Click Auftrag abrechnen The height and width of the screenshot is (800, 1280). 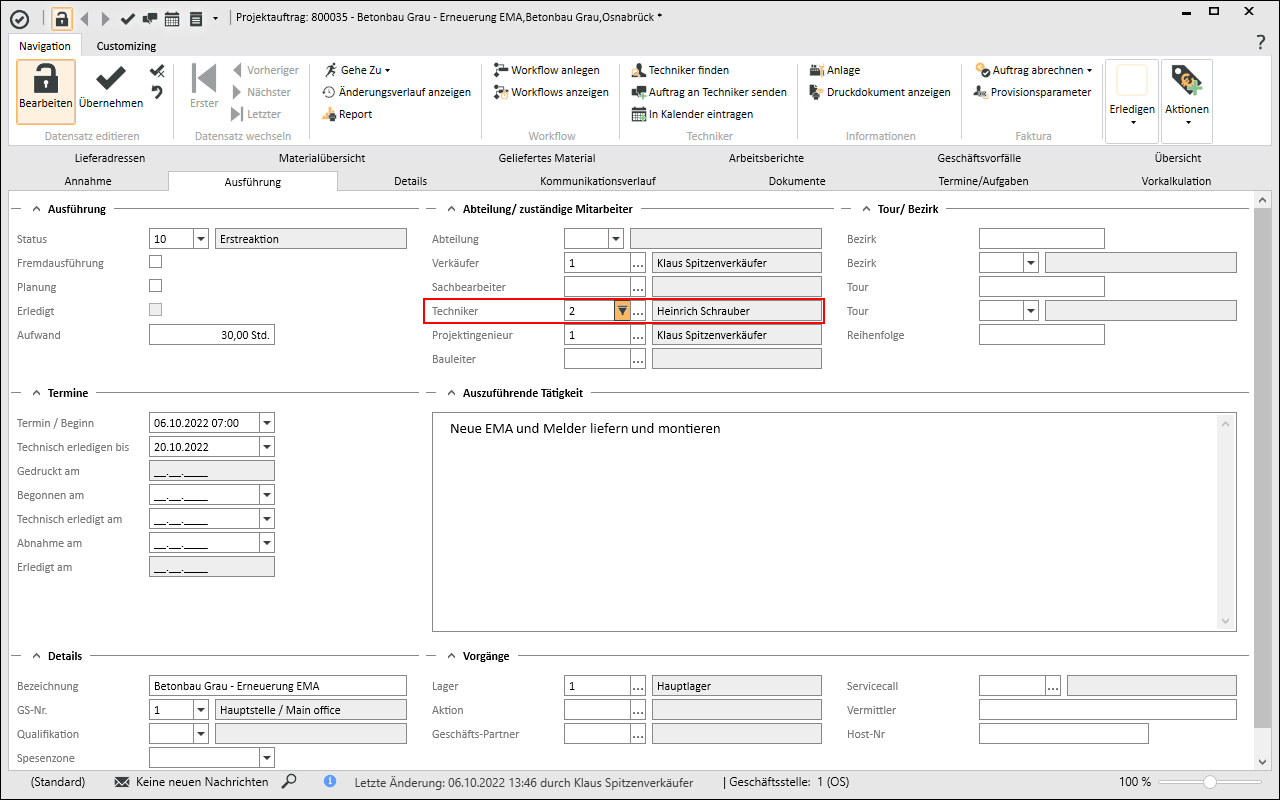1034,70
